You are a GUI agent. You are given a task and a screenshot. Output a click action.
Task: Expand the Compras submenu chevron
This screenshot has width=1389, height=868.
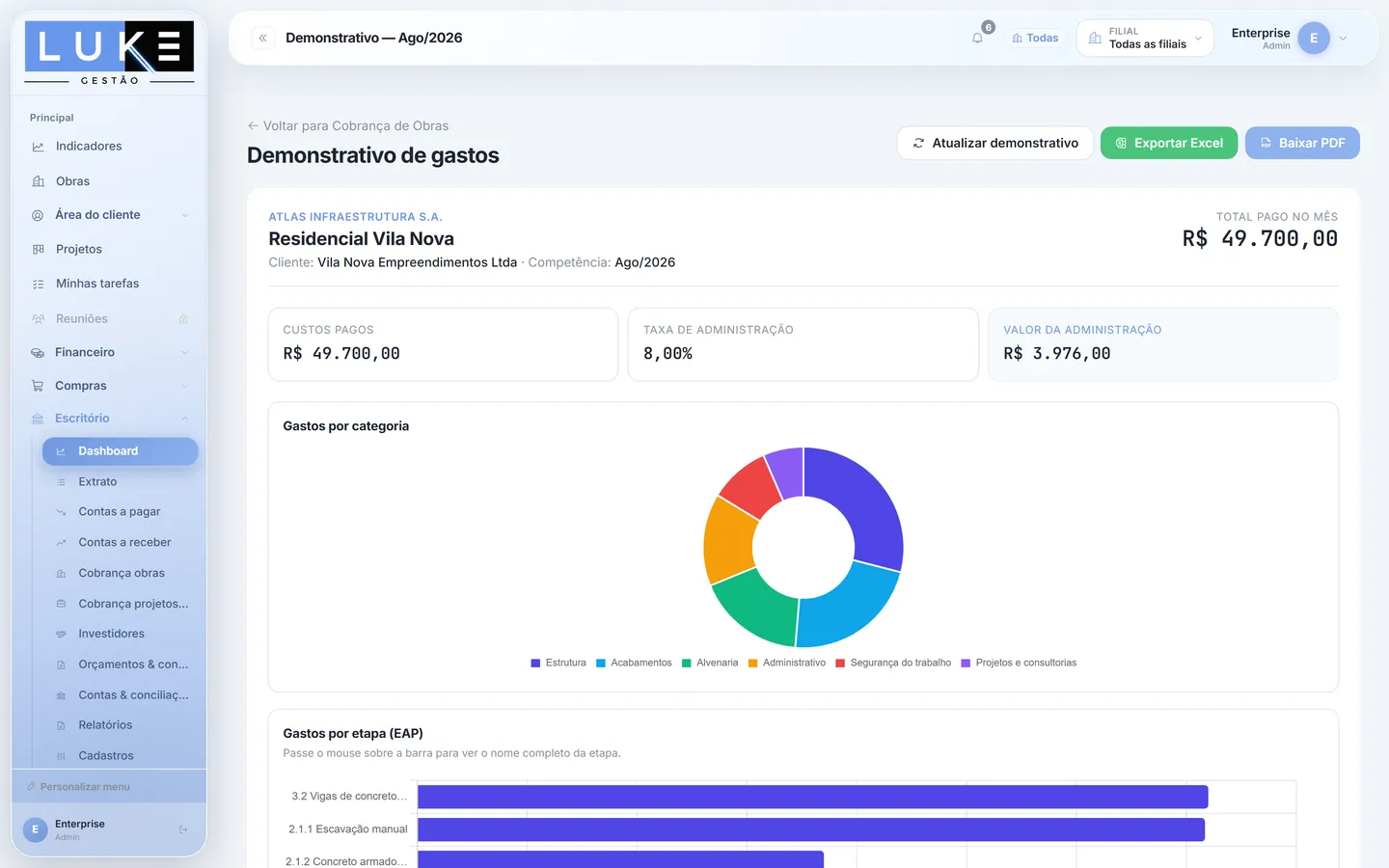tap(184, 386)
